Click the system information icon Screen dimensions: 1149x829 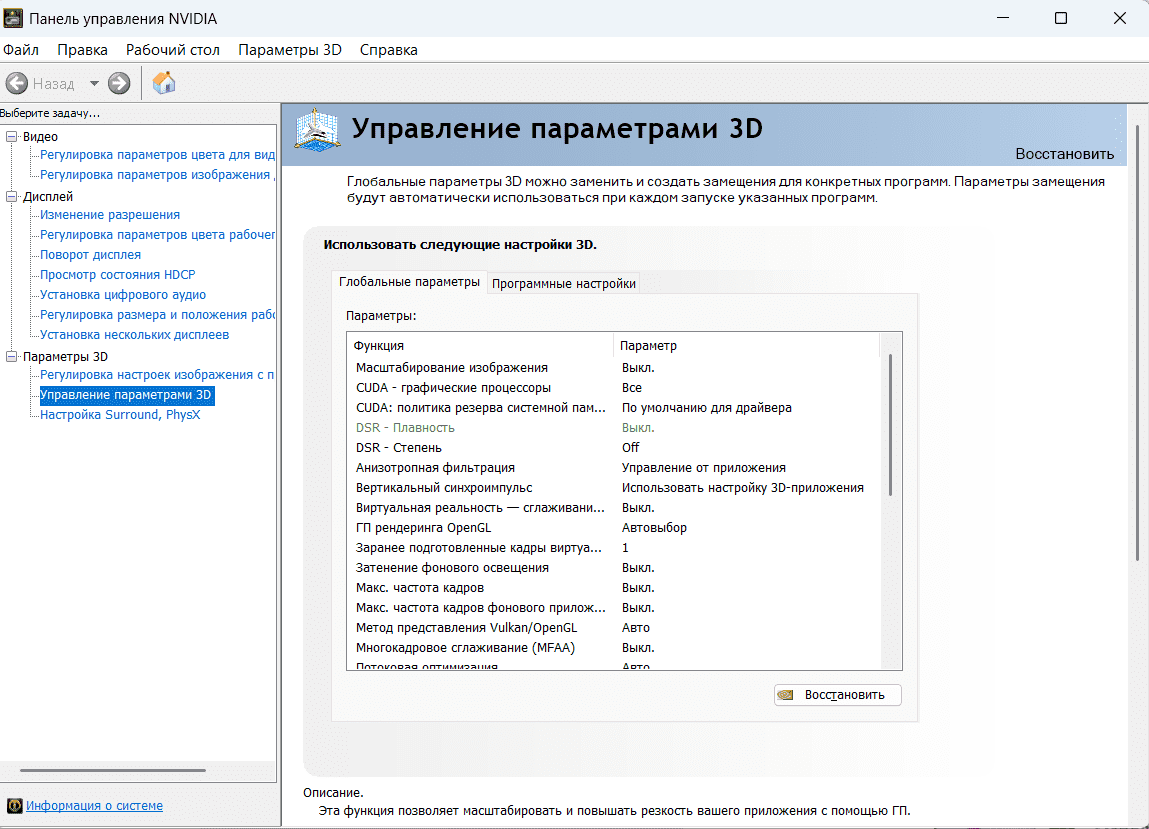pyautogui.click(x=14, y=806)
